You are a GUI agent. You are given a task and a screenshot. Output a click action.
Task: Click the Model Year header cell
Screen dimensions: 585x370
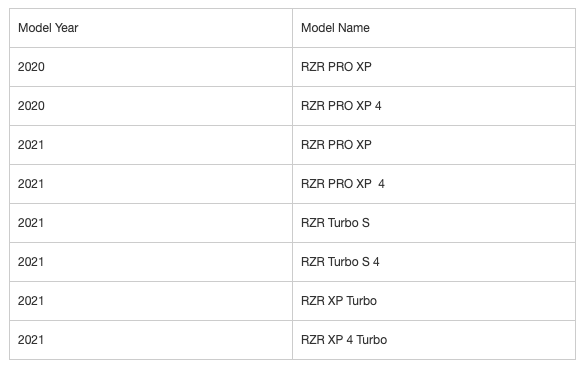coord(151,28)
